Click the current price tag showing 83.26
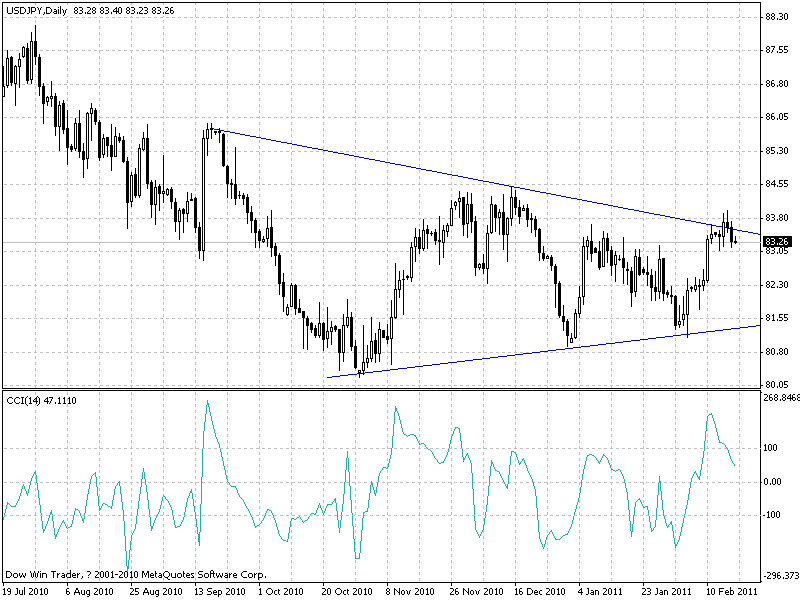 776,240
